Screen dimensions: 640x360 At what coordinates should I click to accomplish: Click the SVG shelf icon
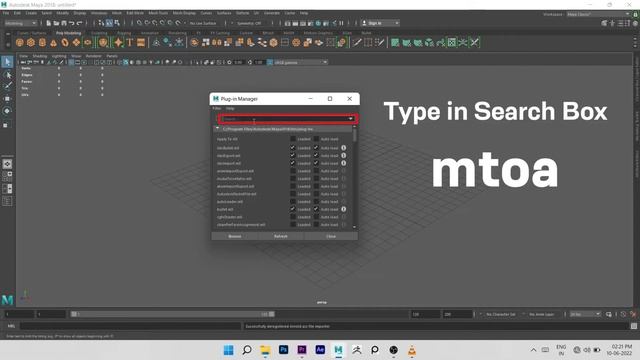tap(141, 42)
